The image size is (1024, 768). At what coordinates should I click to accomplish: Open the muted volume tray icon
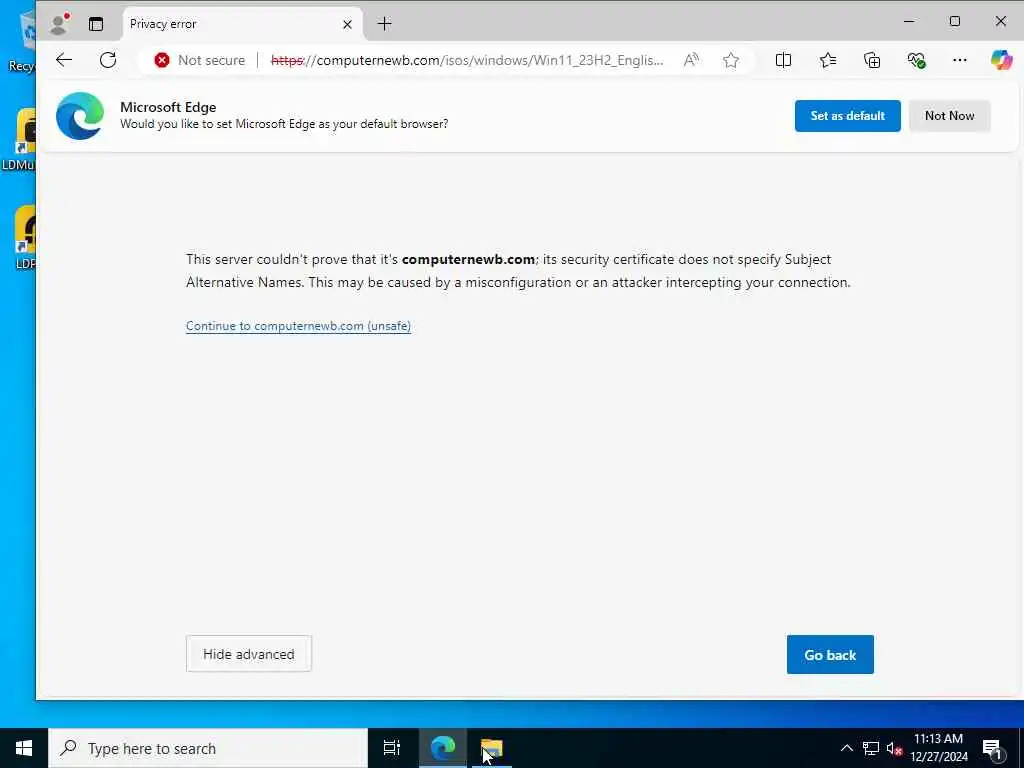(895, 748)
